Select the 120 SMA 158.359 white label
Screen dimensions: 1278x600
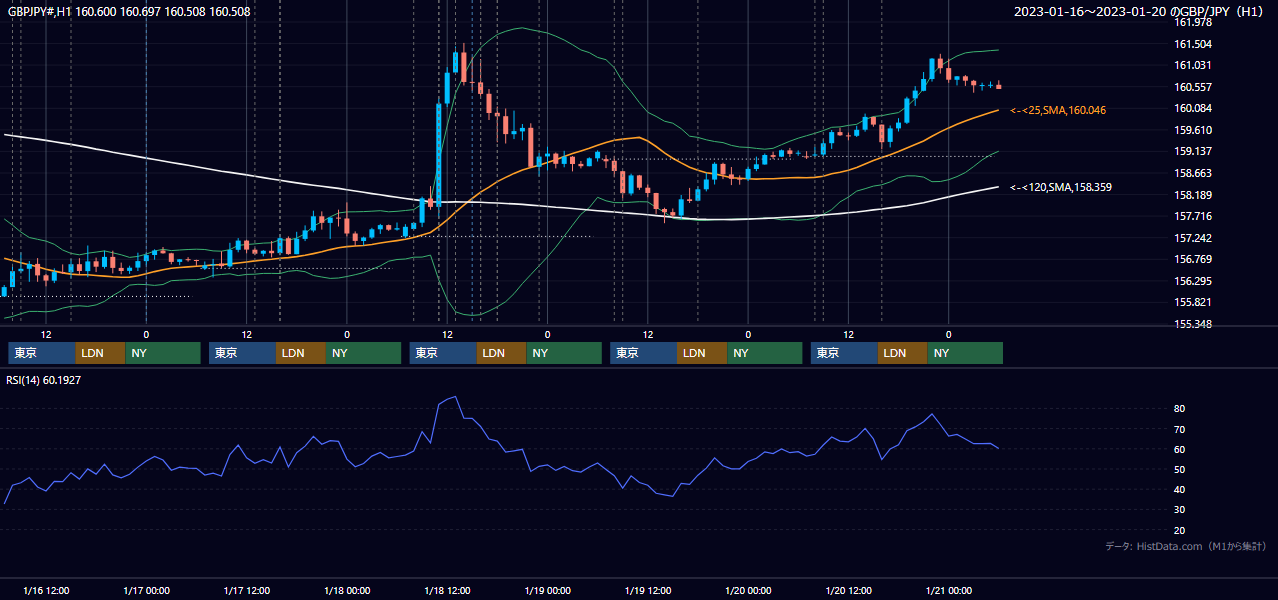coord(1061,187)
